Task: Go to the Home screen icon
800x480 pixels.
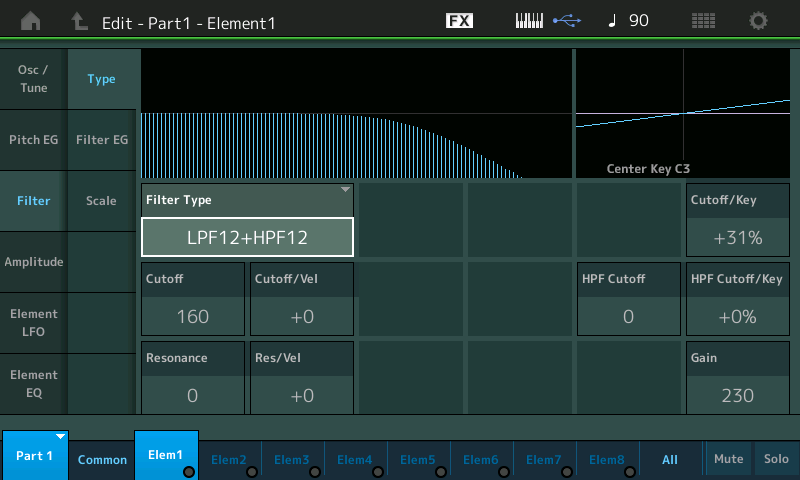Action: point(31,21)
